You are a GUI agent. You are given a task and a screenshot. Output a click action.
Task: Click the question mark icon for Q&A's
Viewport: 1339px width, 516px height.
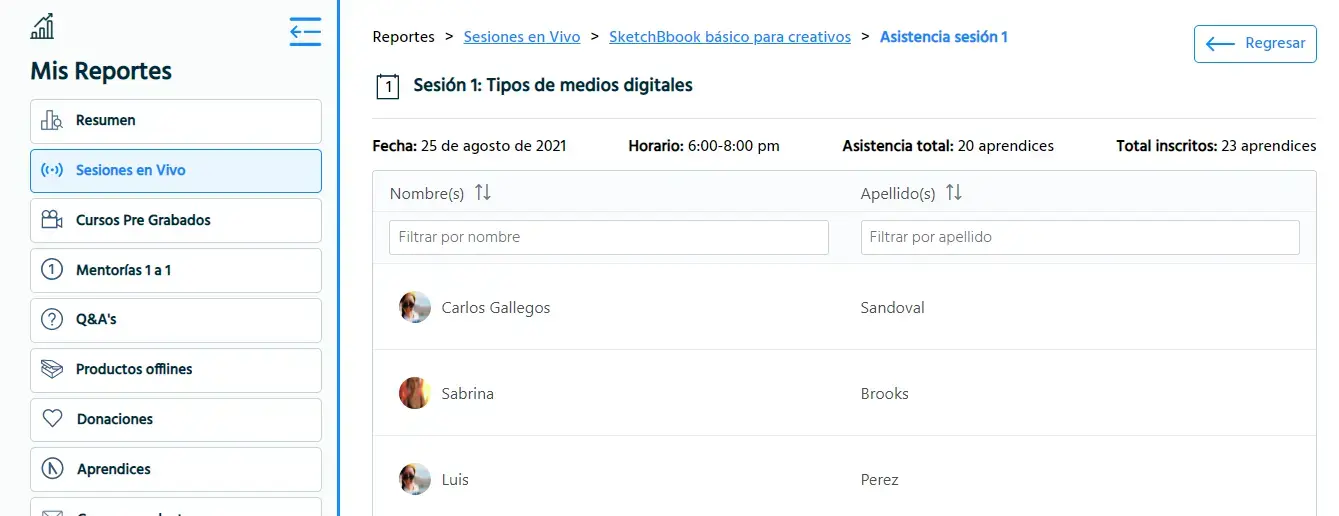point(52,320)
